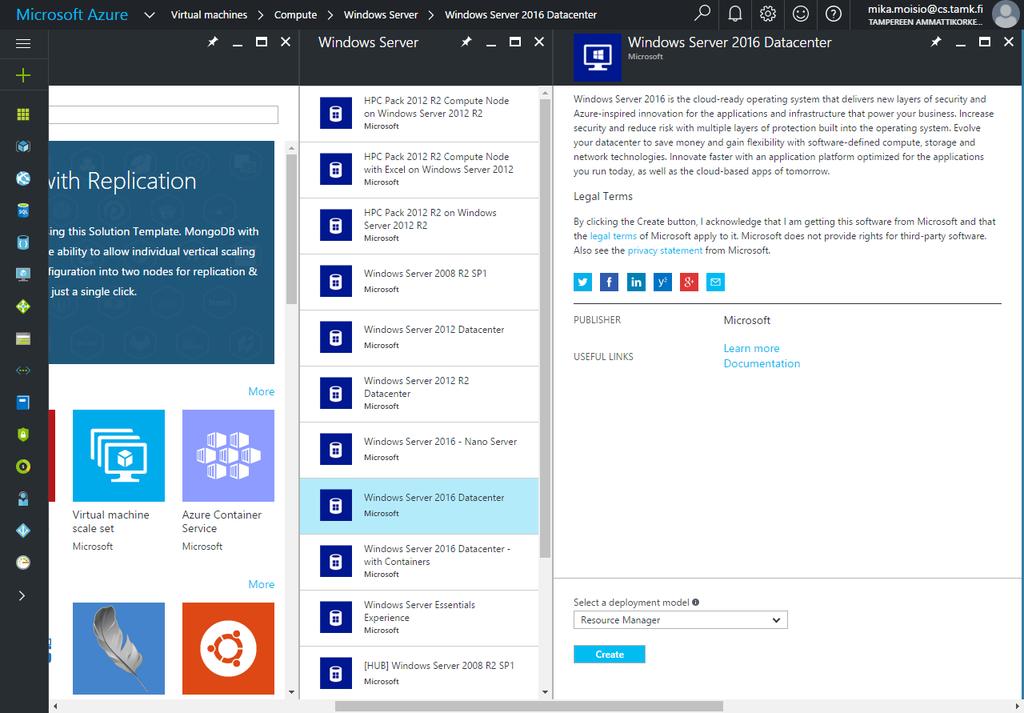Screen dimensions: 1024x713
Task: Select Windows Server 2016 - Nano Server
Action: 419,450
